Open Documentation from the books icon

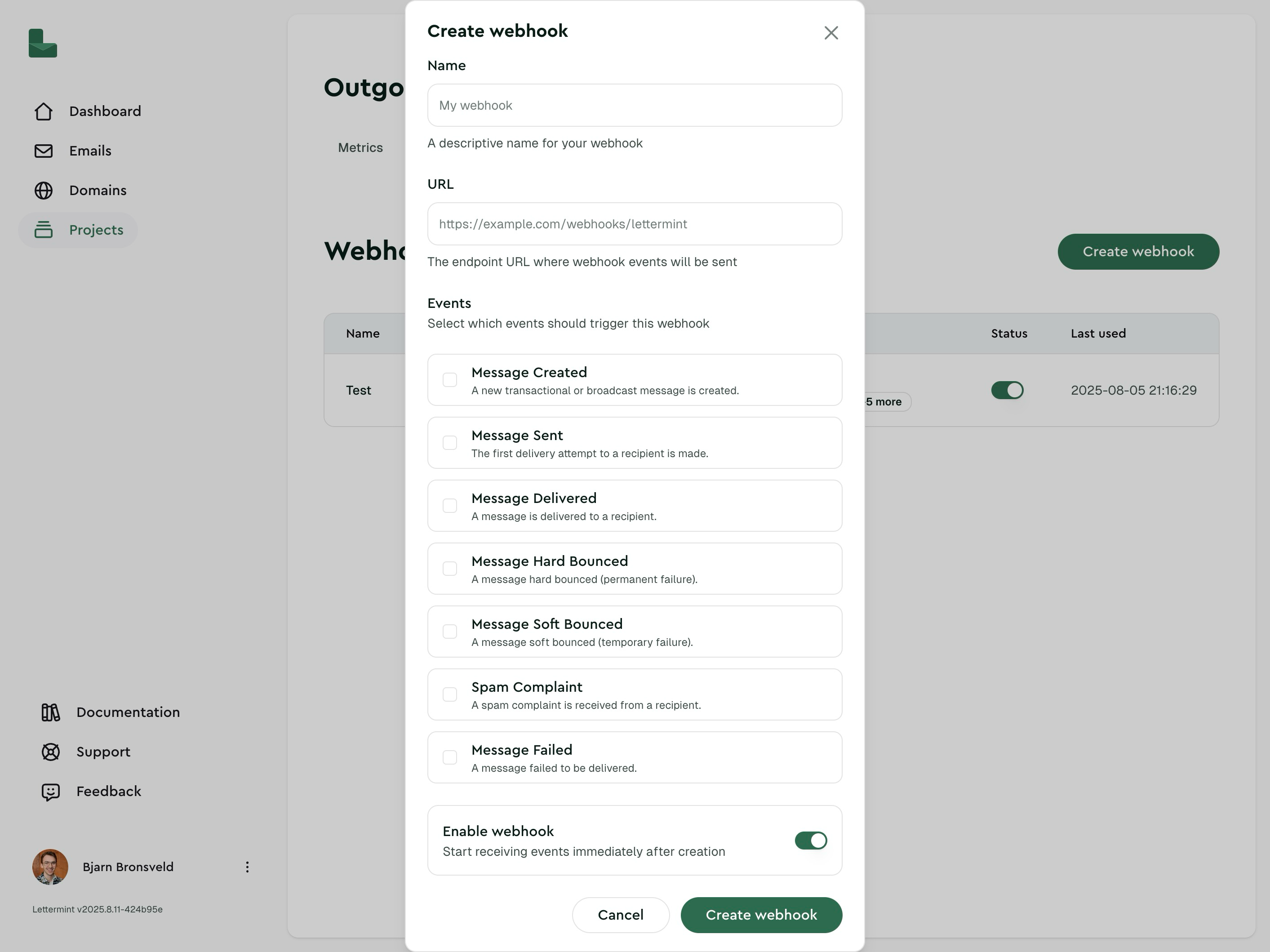50,712
